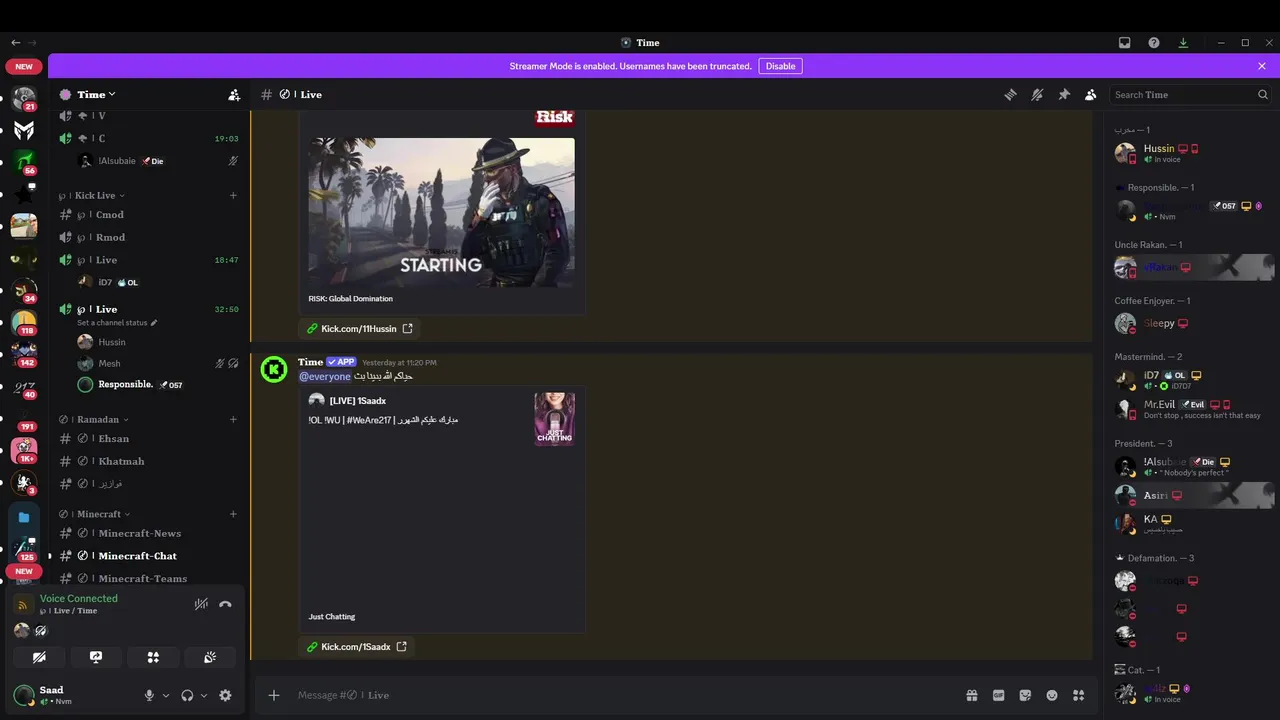Click the RISK STARTING stream thumbnail
1280x720 pixels.
point(441,212)
